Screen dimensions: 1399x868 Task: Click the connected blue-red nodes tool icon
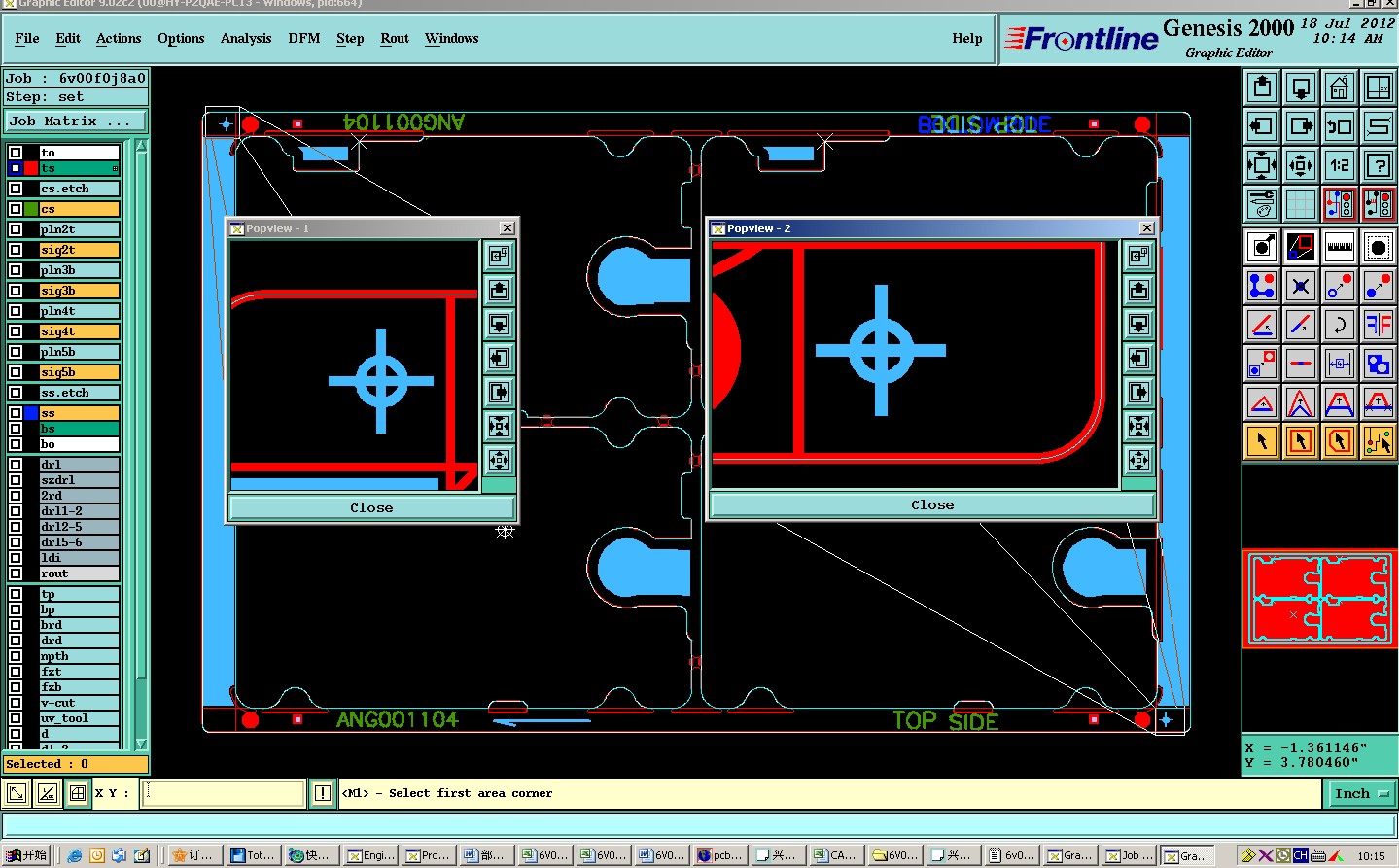pyautogui.click(x=1262, y=286)
